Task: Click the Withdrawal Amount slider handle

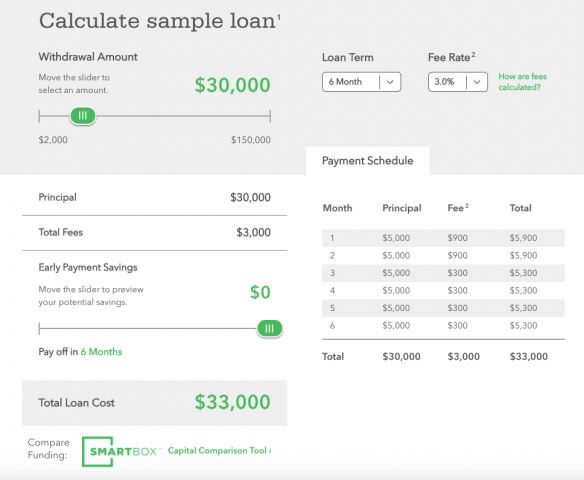Action: click(83, 115)
